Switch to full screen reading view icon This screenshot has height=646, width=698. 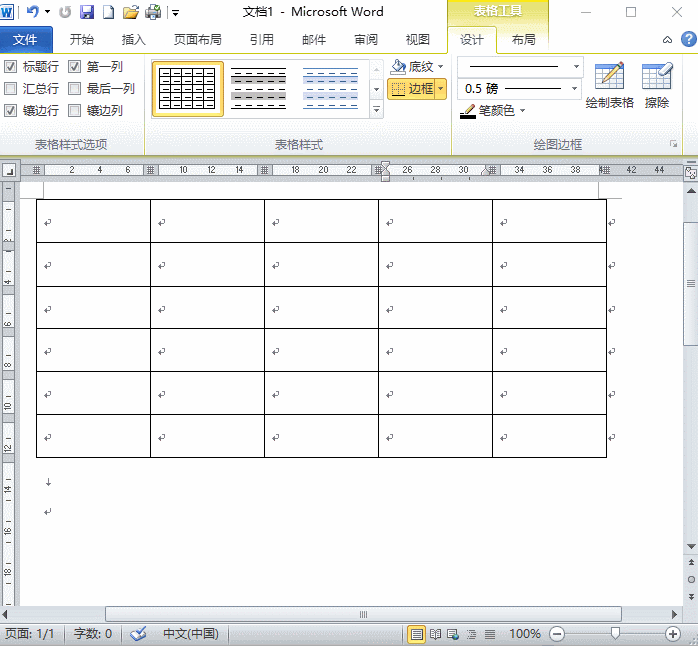435,634
